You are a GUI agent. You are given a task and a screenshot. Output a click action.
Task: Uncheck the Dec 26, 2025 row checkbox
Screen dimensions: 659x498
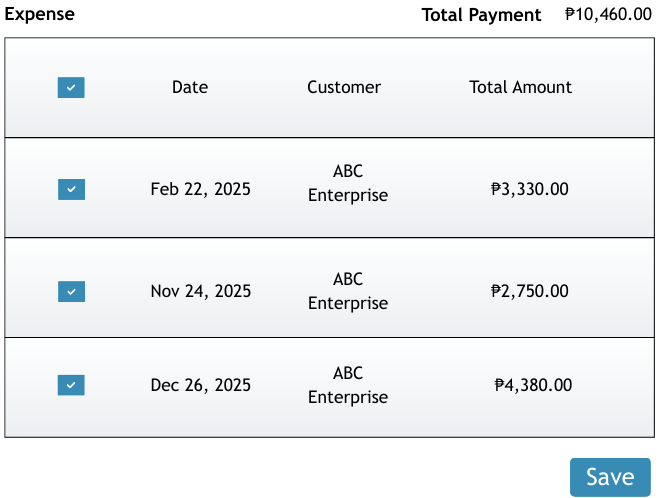coord(71,385)
